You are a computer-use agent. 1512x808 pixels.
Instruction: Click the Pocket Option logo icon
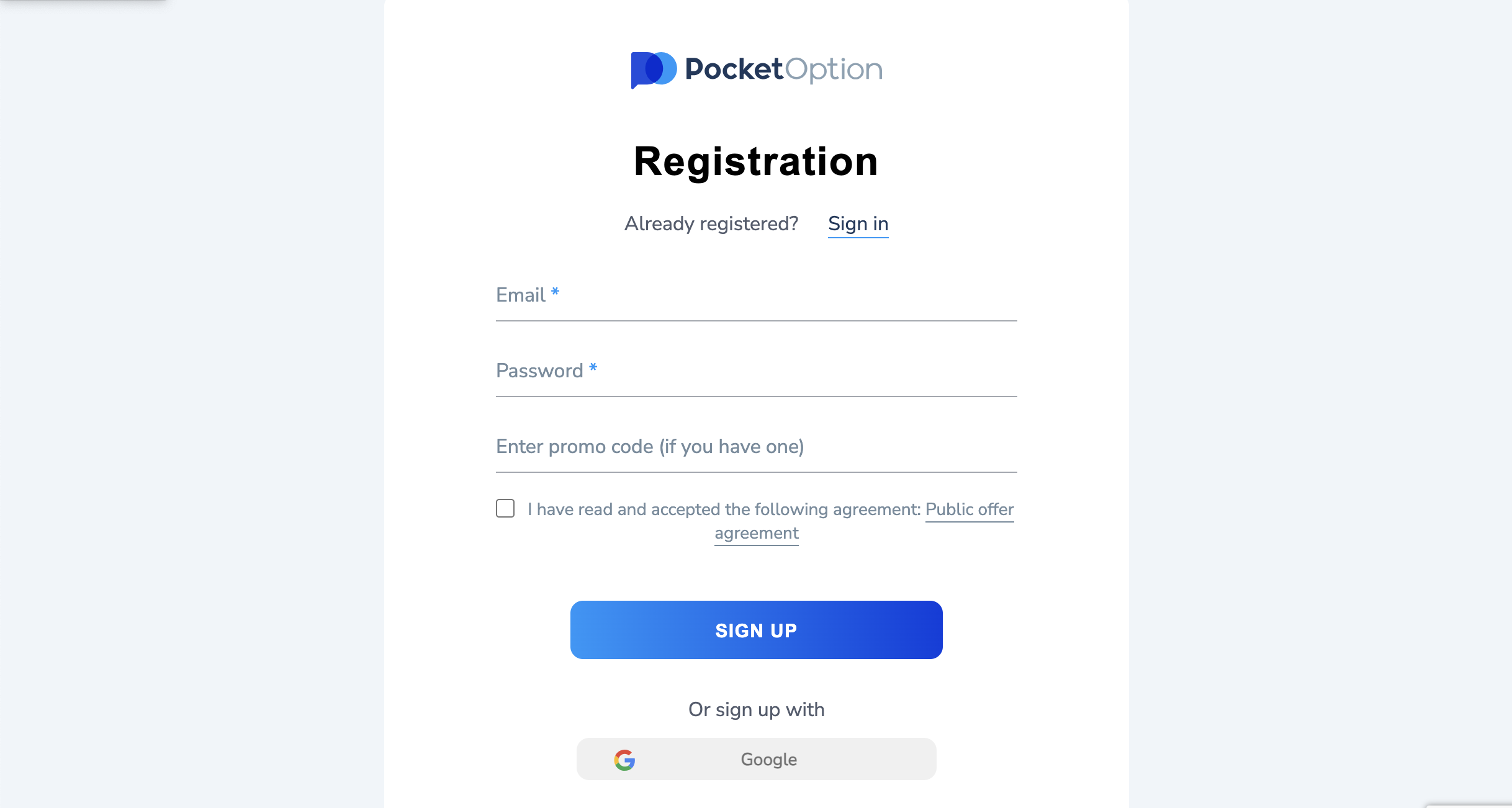click(x=653, y=70)
